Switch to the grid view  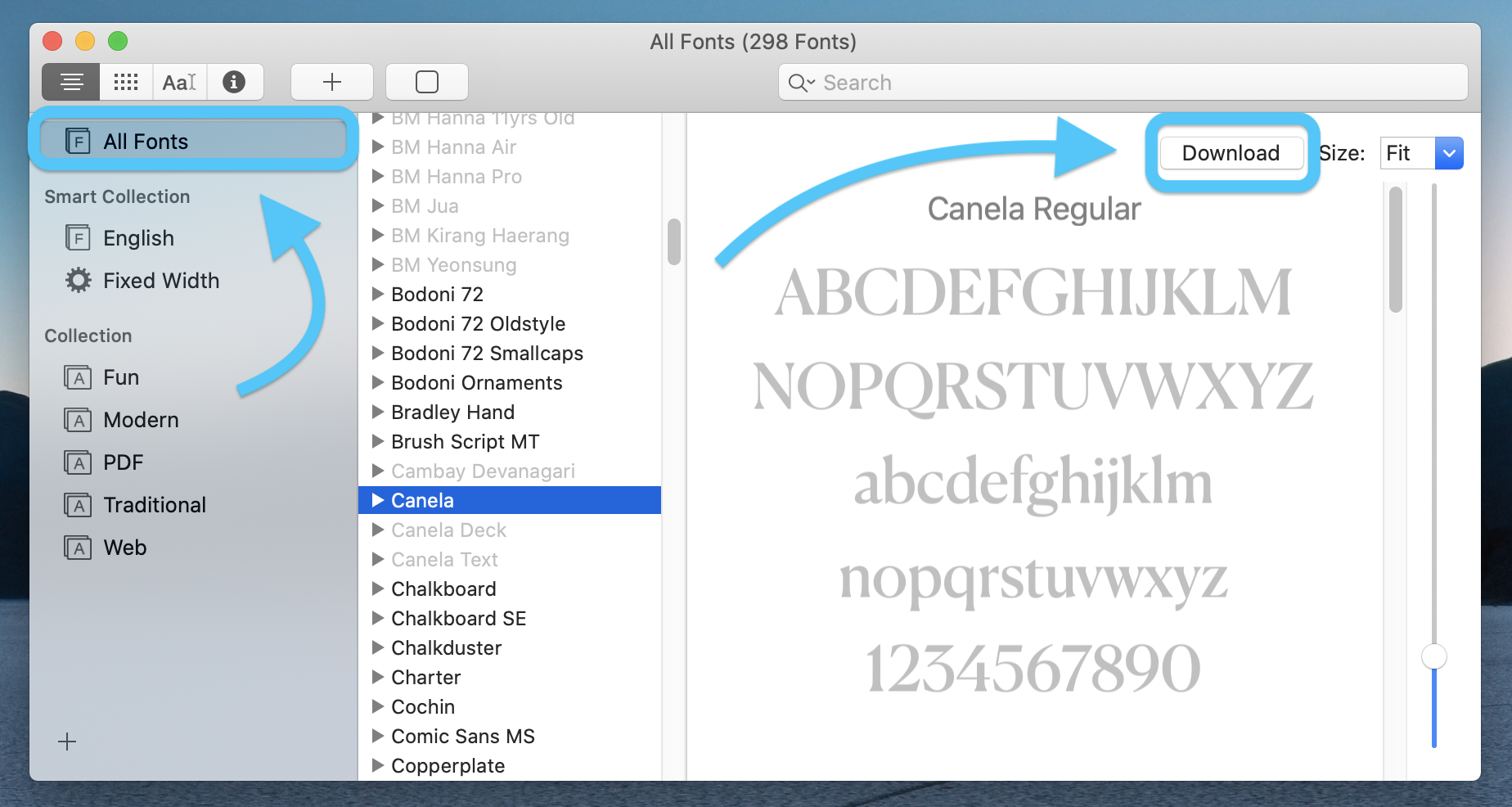tap(125, 82)
